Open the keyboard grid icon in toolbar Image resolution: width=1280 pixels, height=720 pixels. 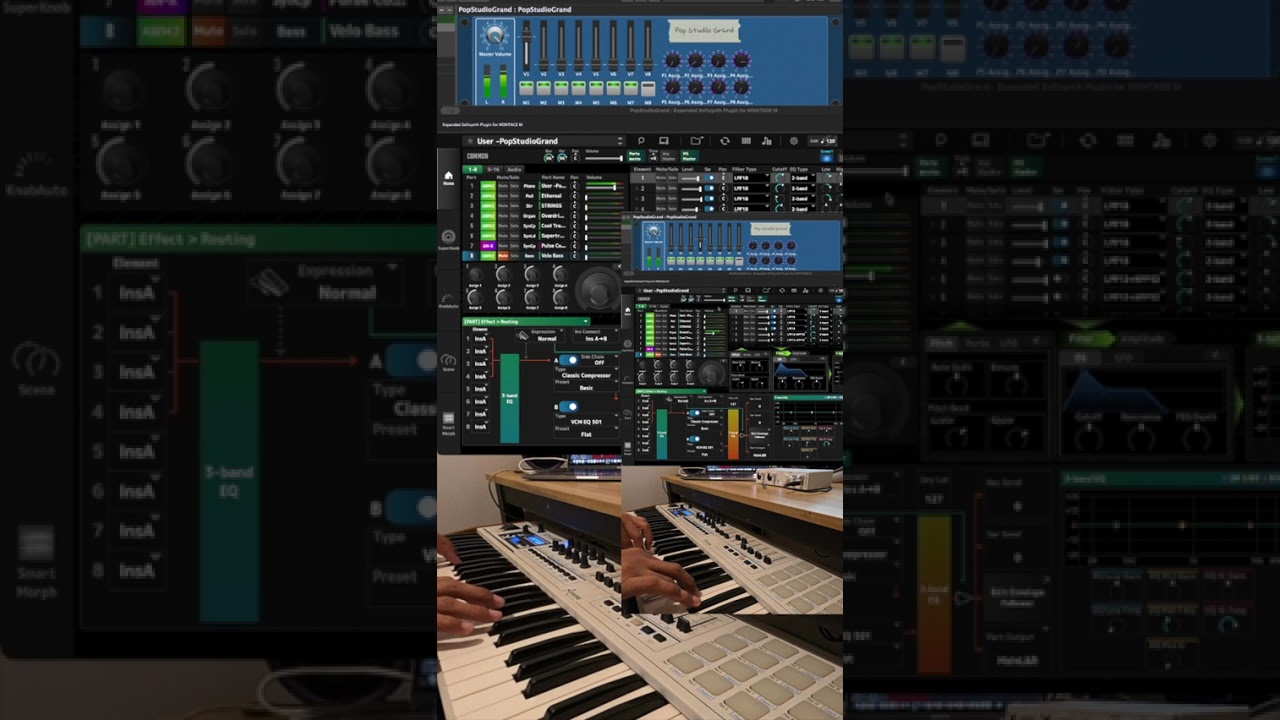(x=746, y=141)
